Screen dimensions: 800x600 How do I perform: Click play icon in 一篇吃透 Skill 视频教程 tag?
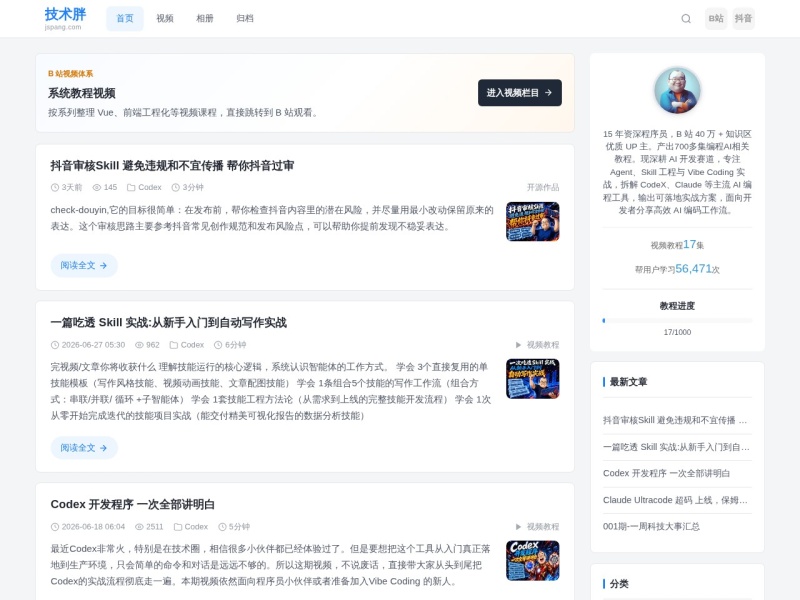518,345
